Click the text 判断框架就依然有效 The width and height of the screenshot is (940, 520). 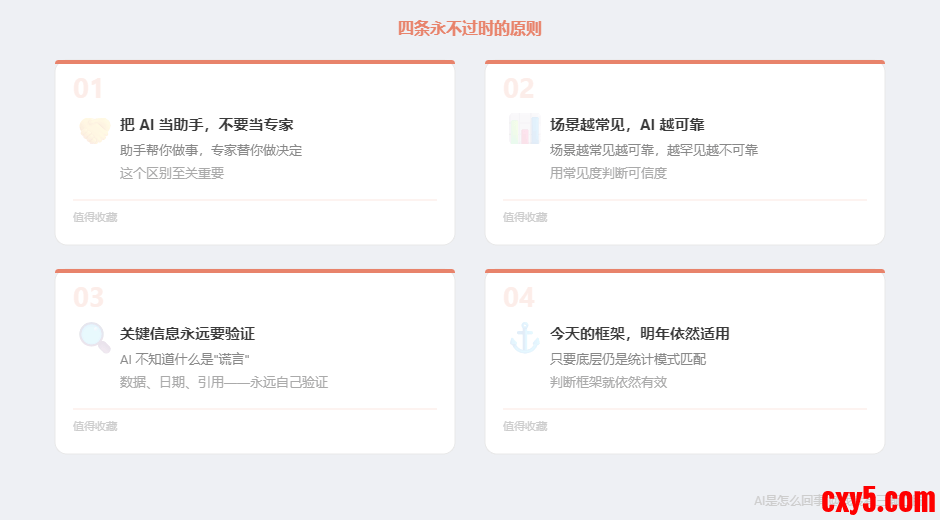click(x=608, y=382)
